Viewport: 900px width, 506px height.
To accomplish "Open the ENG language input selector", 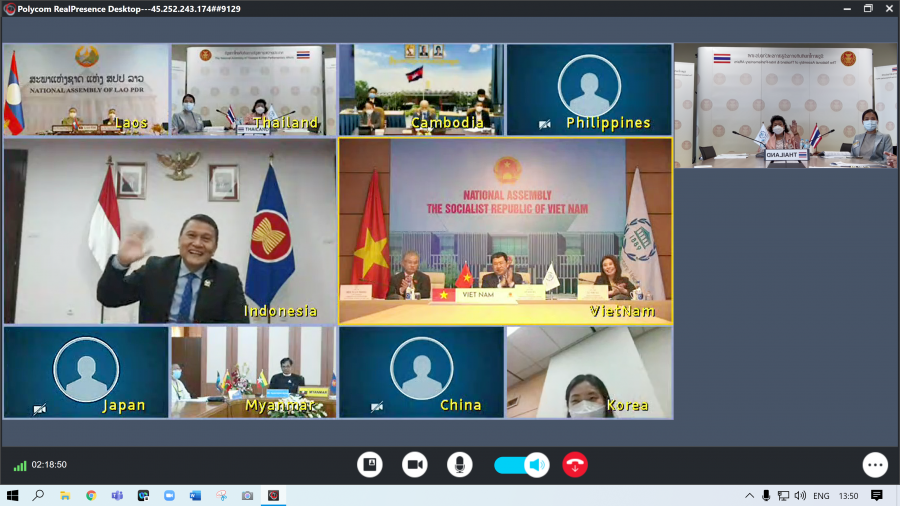I will pyautogui.click(x=820, y=495).
